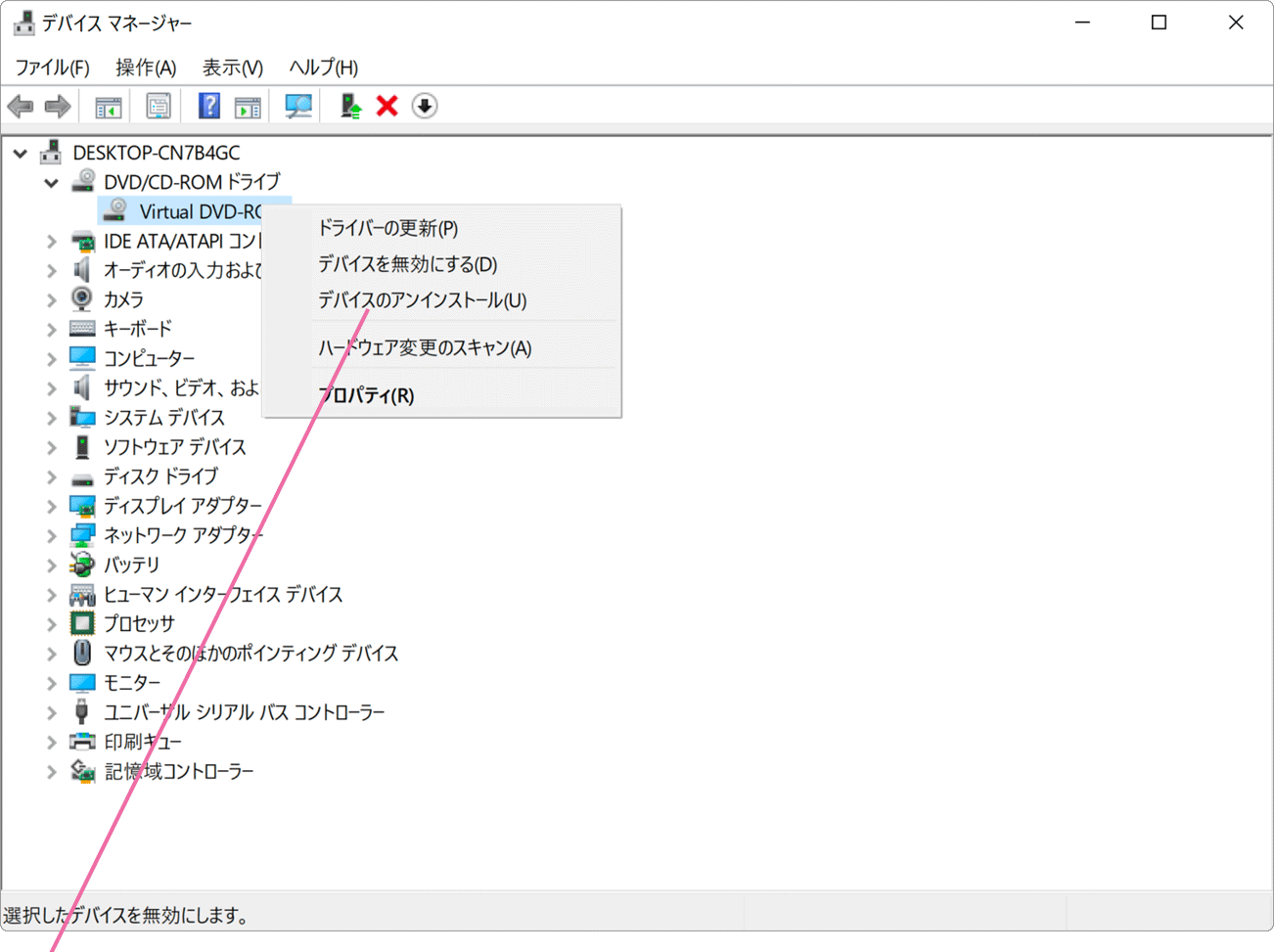The height and width of the screenshot is (952, 1274).
Task: Open the 操作(A) menu
Action: 146,68
